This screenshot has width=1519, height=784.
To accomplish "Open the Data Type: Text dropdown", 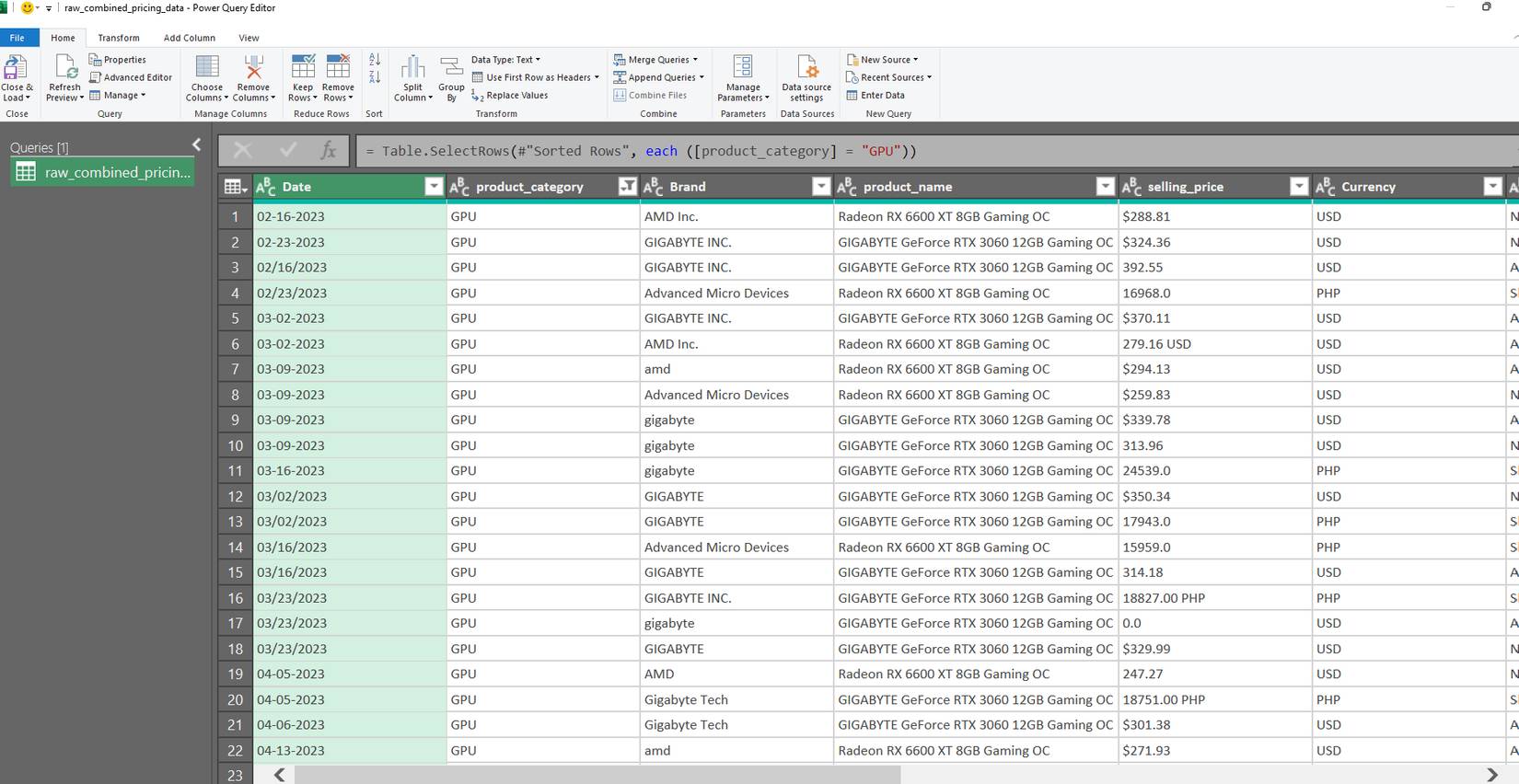I will tap(505, 60).
